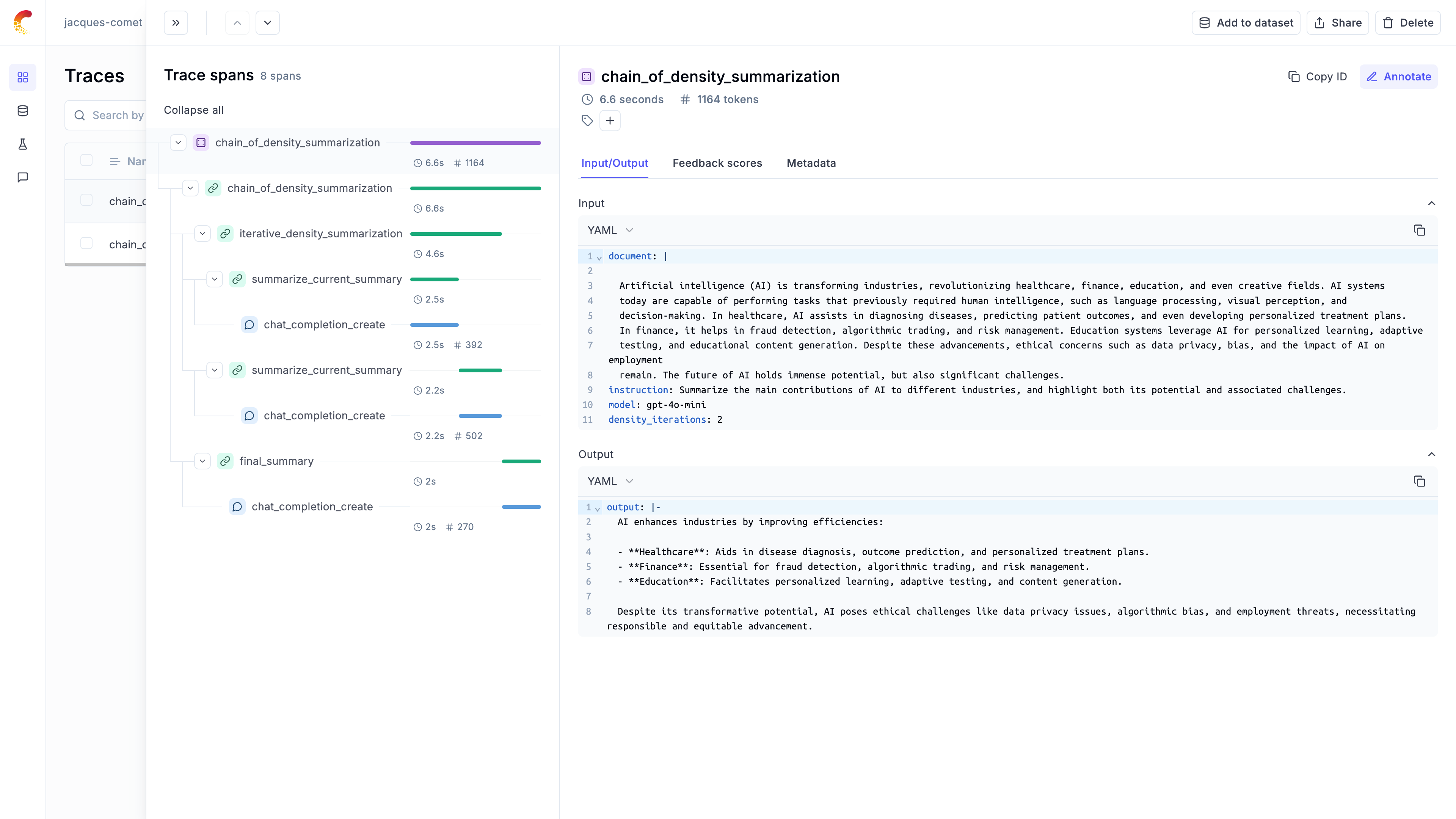Image resolution: width=1456 pixels, height=819 pixels.
Task: Click the purple icon beside the detail title
Action: coord(587,76)
